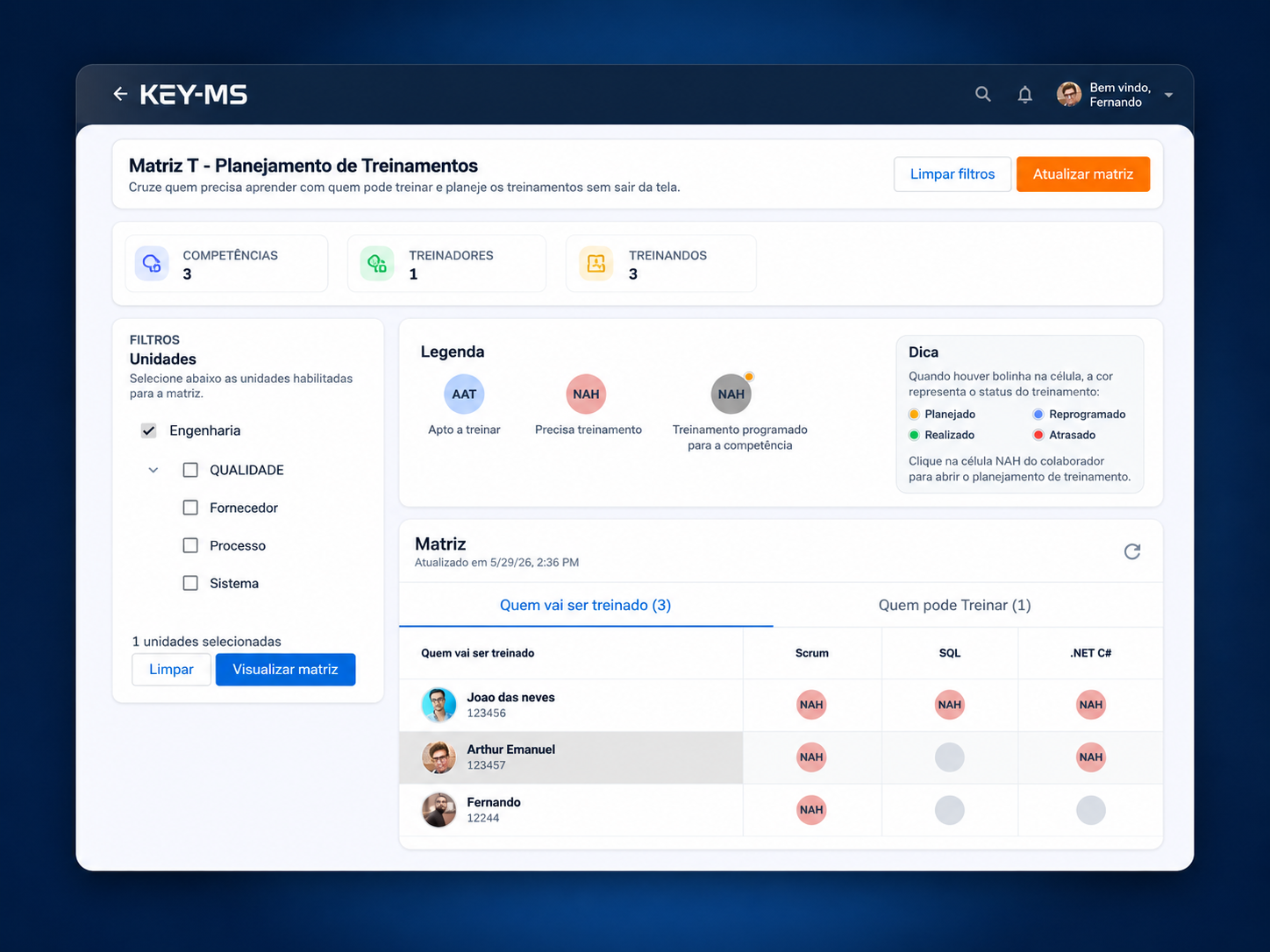Screen dimensions: 1270x952
Task: Click the Reprogramado blue status dot
Action: pos(1038,415)
